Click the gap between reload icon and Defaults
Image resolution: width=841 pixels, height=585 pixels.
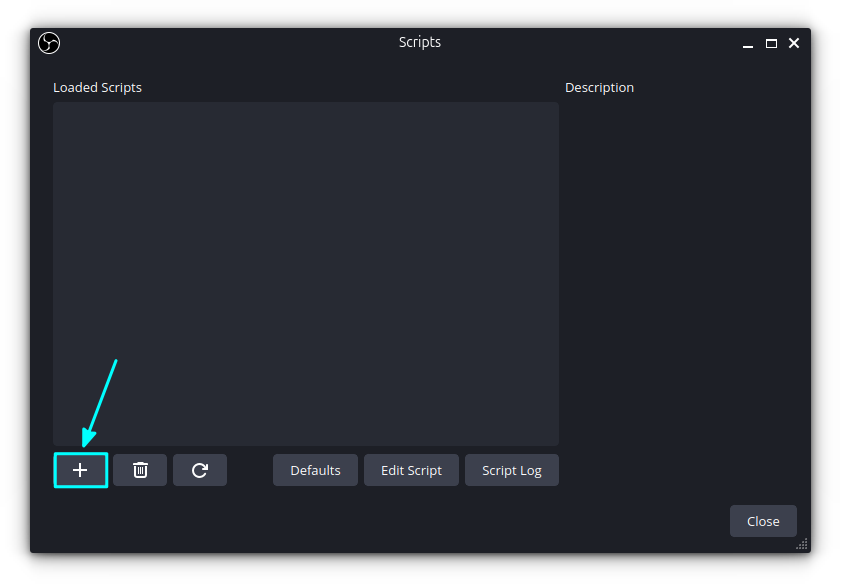[250, 470]
